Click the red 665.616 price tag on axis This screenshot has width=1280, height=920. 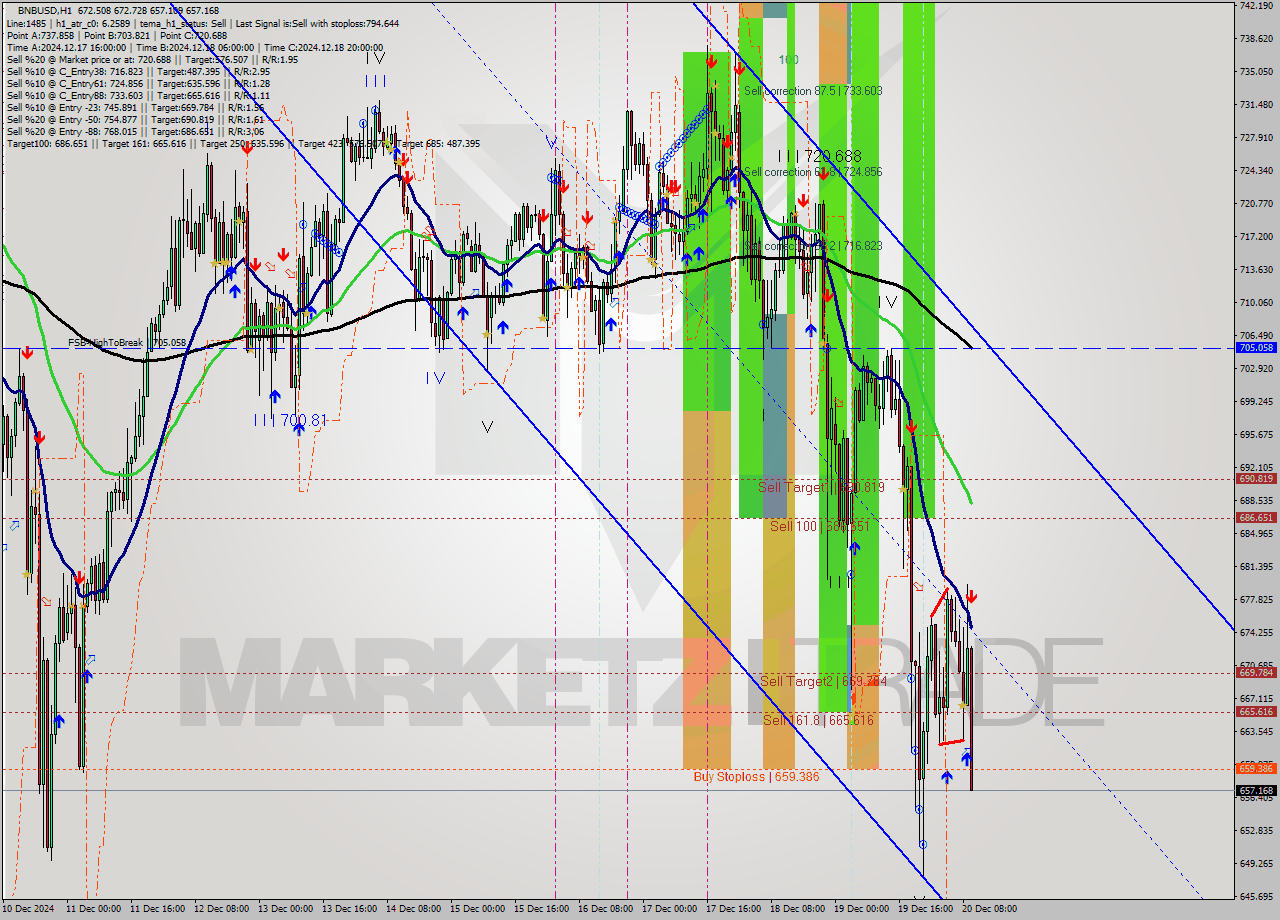(1255, 712)
